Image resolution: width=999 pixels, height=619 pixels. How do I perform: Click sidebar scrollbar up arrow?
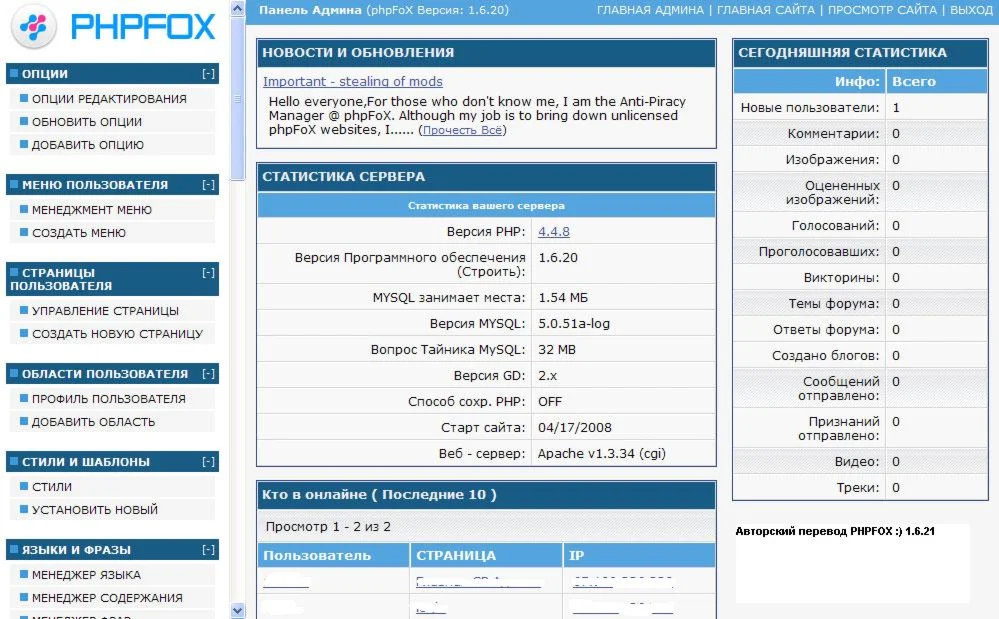237,8
